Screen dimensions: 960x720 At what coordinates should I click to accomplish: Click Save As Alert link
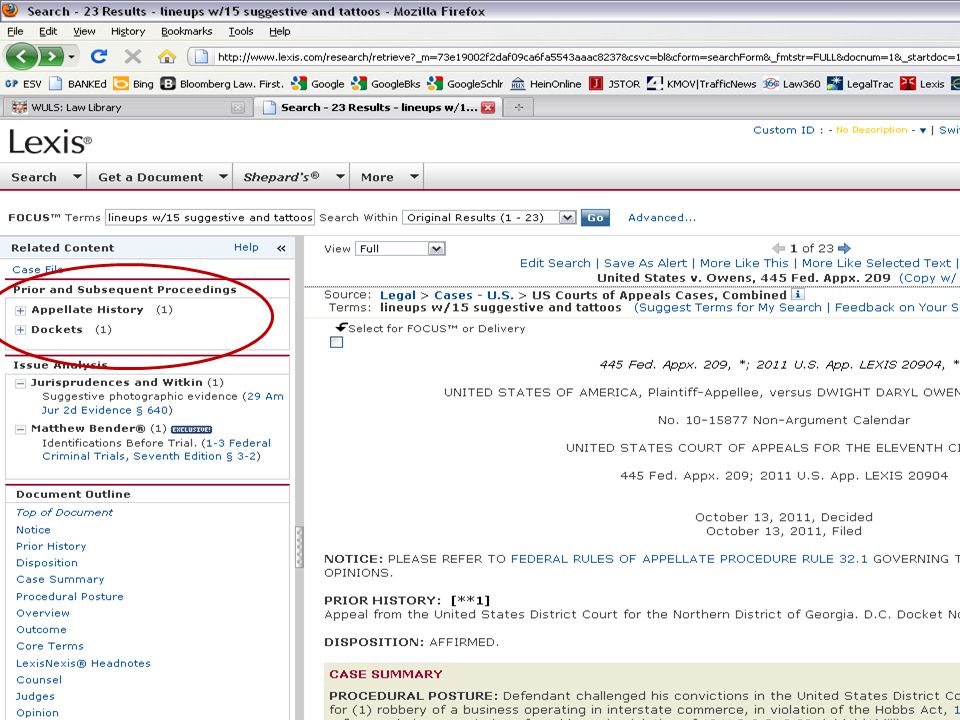(645, 263)
